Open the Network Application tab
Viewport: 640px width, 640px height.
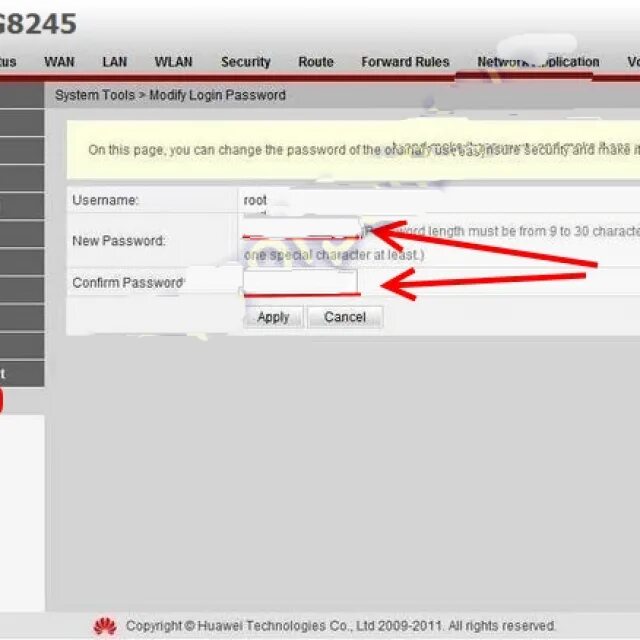(x=538, y=62)
